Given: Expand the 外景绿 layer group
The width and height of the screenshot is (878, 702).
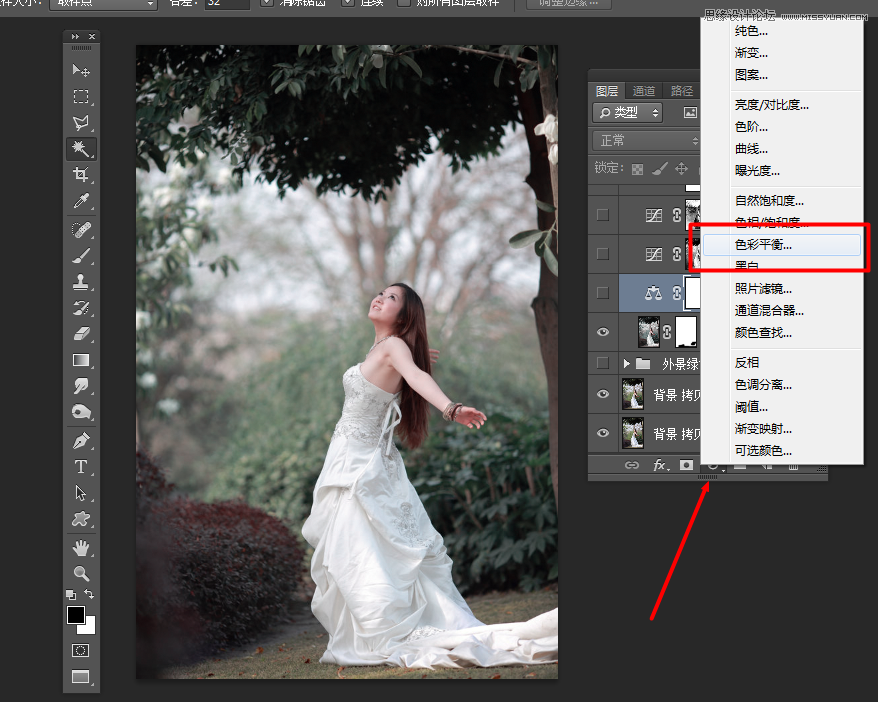Looking at the screenshot, I should 626,361.
